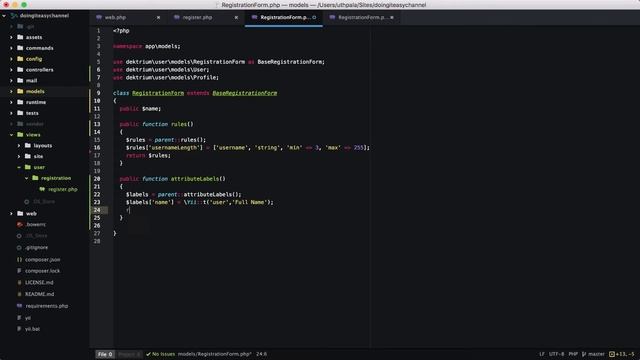This screenshot has width=640, height=360.
Task: Click line number 13 in the gutter
Action: click(97, 124)
